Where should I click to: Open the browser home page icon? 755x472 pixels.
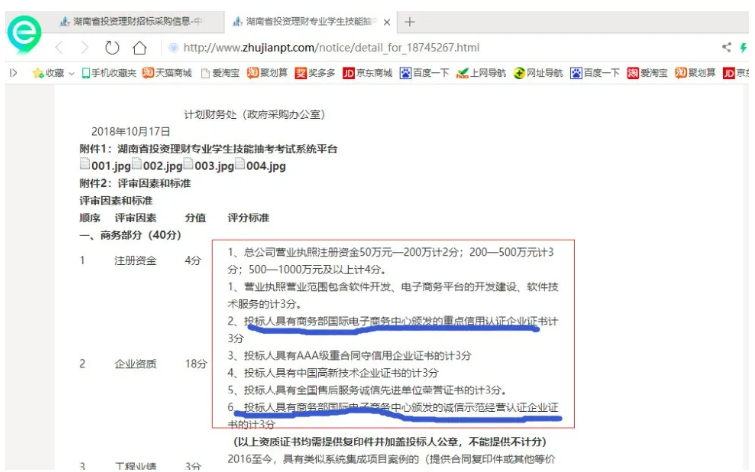140,47
